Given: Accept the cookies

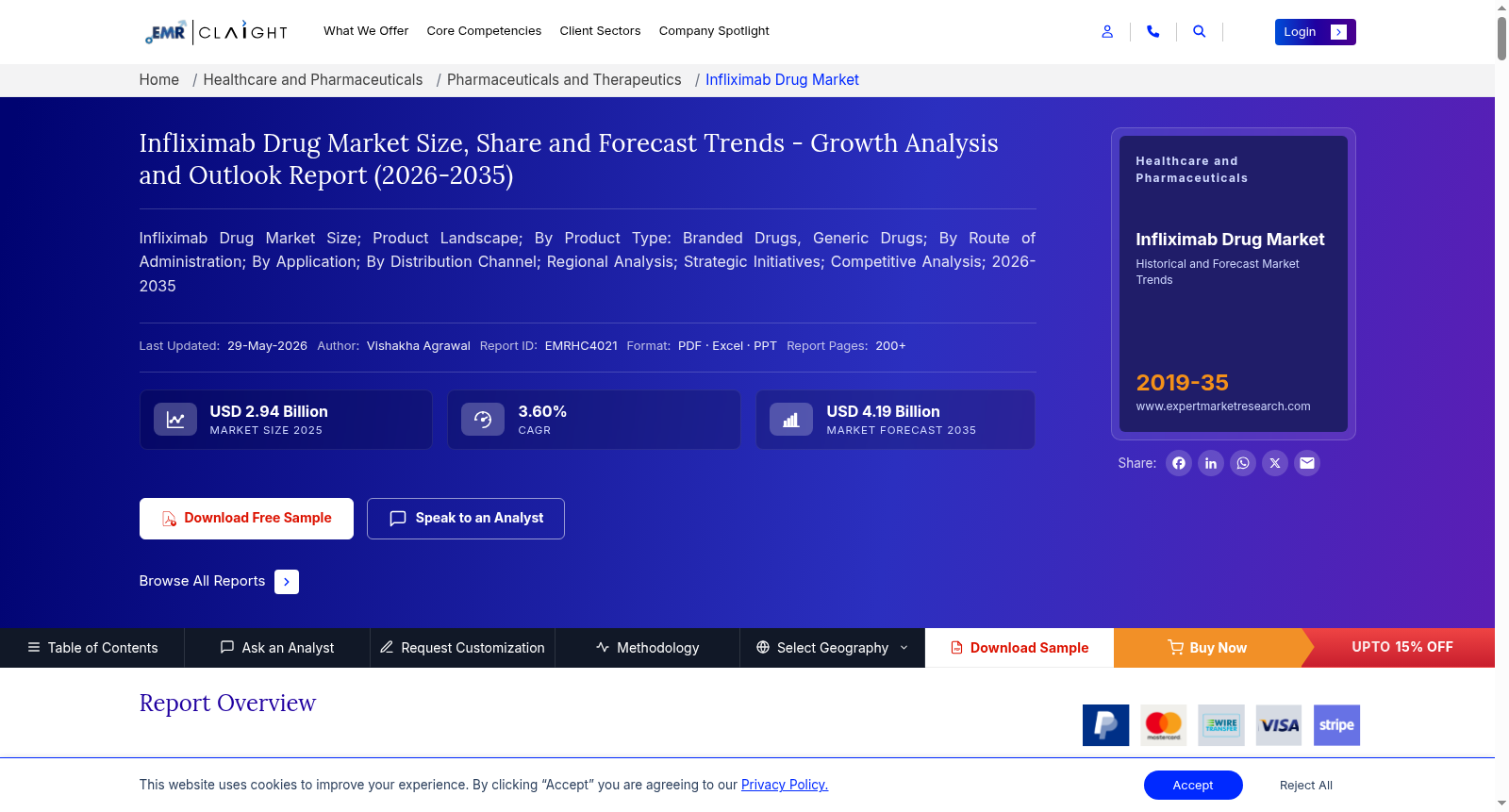Looking at the screenshot, I should point(1193,785).
